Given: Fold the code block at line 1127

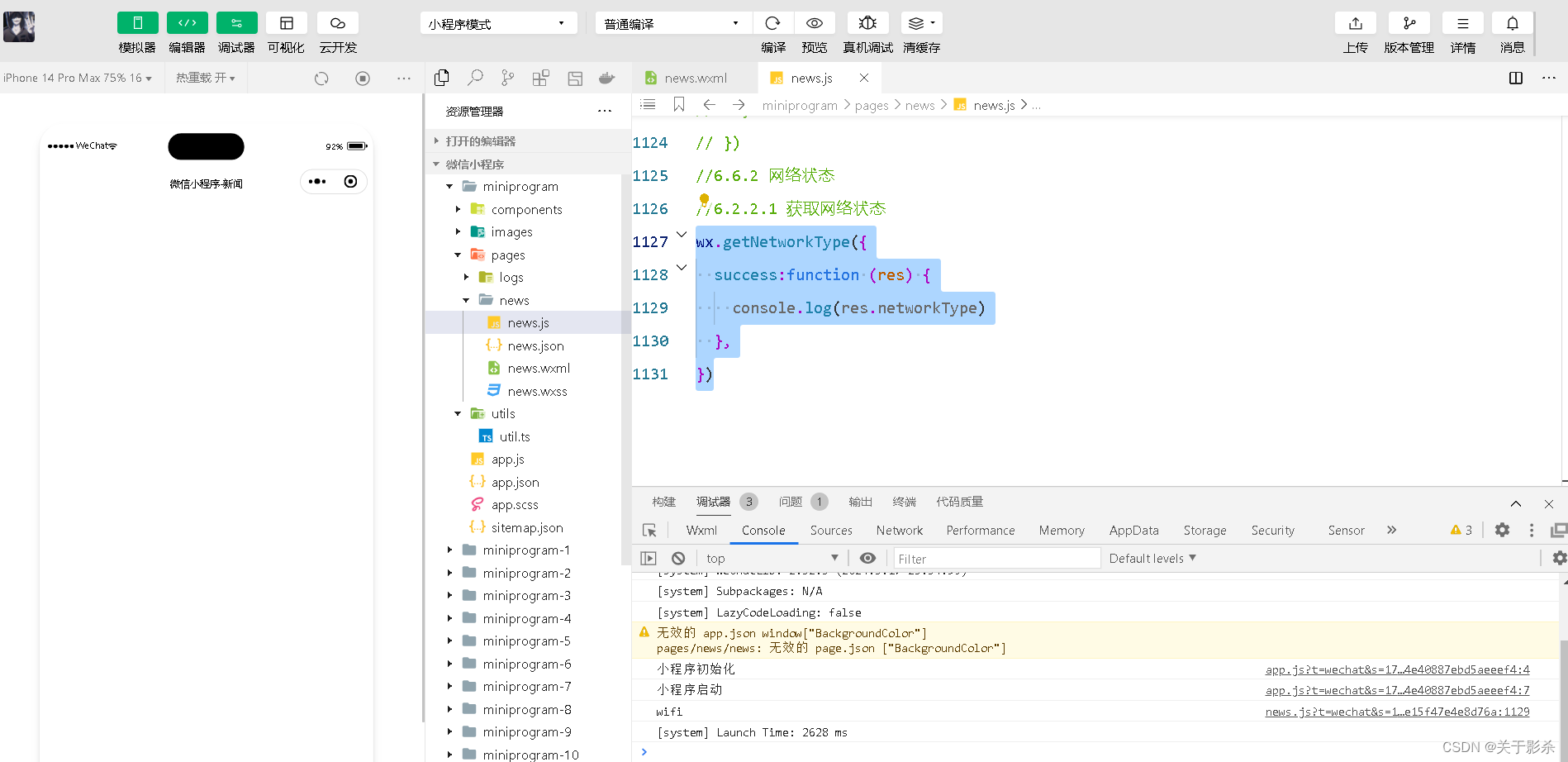Looking at the screenshot, I should tap(682, 235).
